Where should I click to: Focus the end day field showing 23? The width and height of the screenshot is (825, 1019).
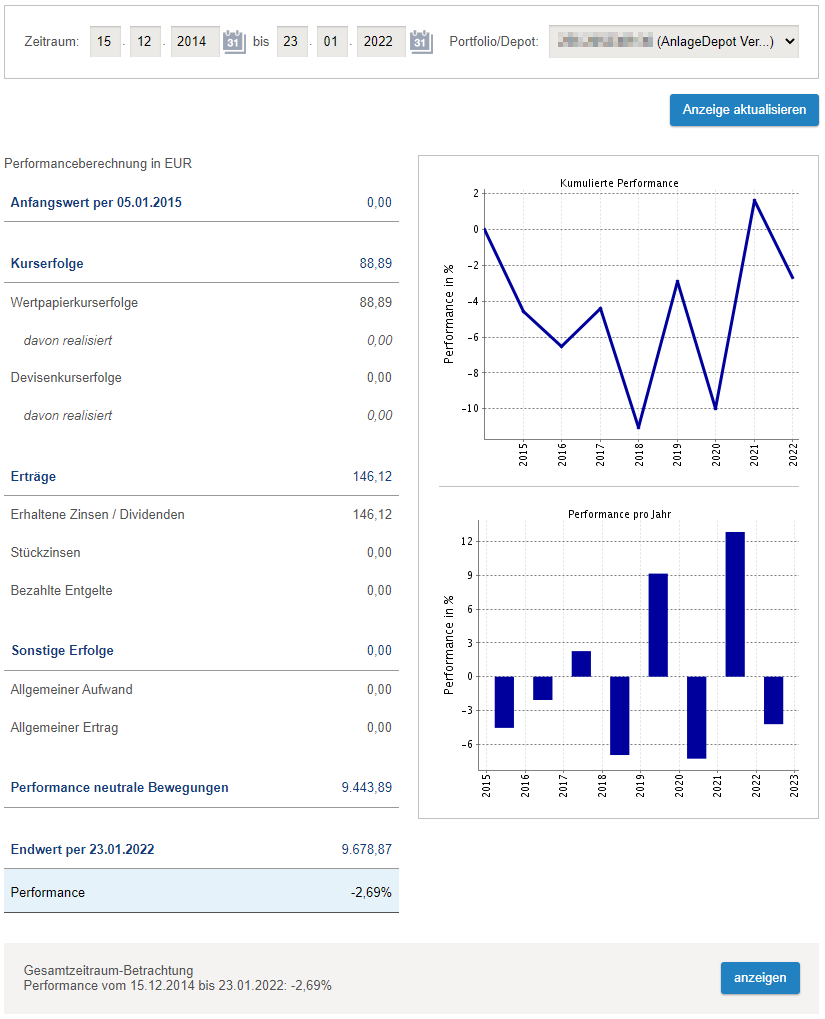click(292, 42)
